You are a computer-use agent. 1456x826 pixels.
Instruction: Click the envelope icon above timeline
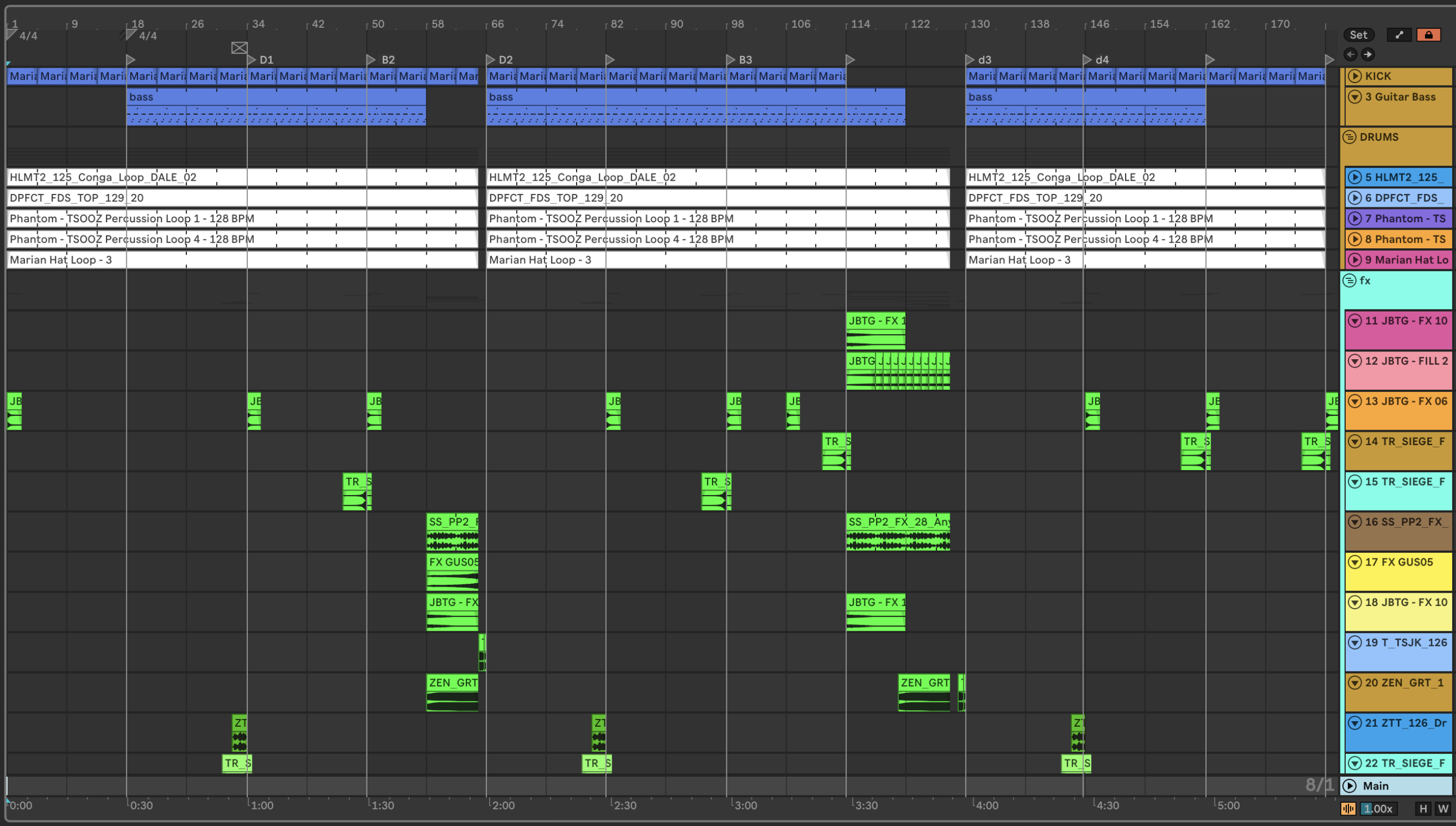click(240, 48)
